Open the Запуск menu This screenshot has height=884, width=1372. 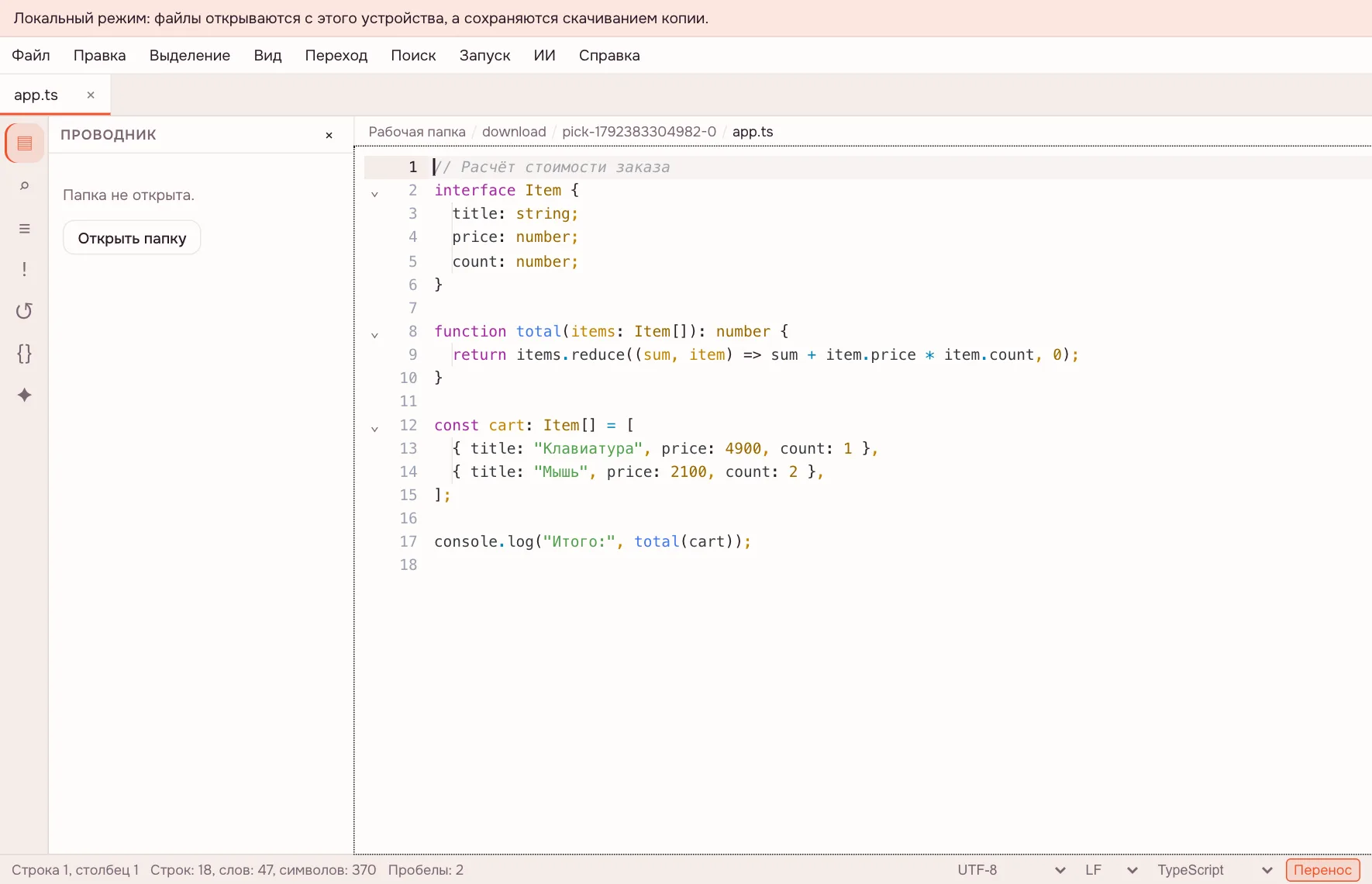[484, 55]
